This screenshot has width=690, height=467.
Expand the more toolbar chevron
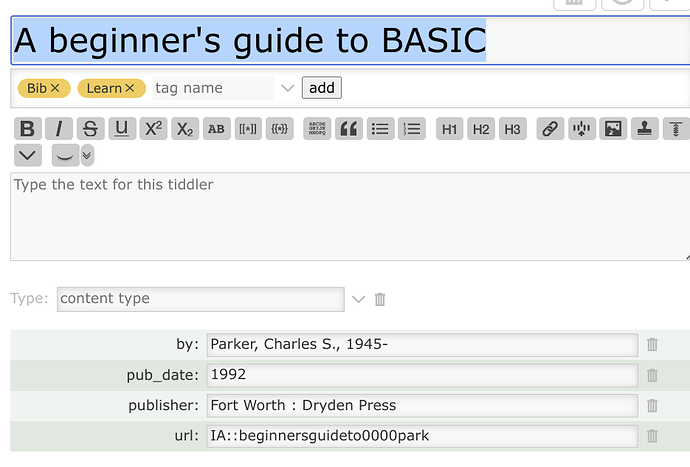(28, 155)
